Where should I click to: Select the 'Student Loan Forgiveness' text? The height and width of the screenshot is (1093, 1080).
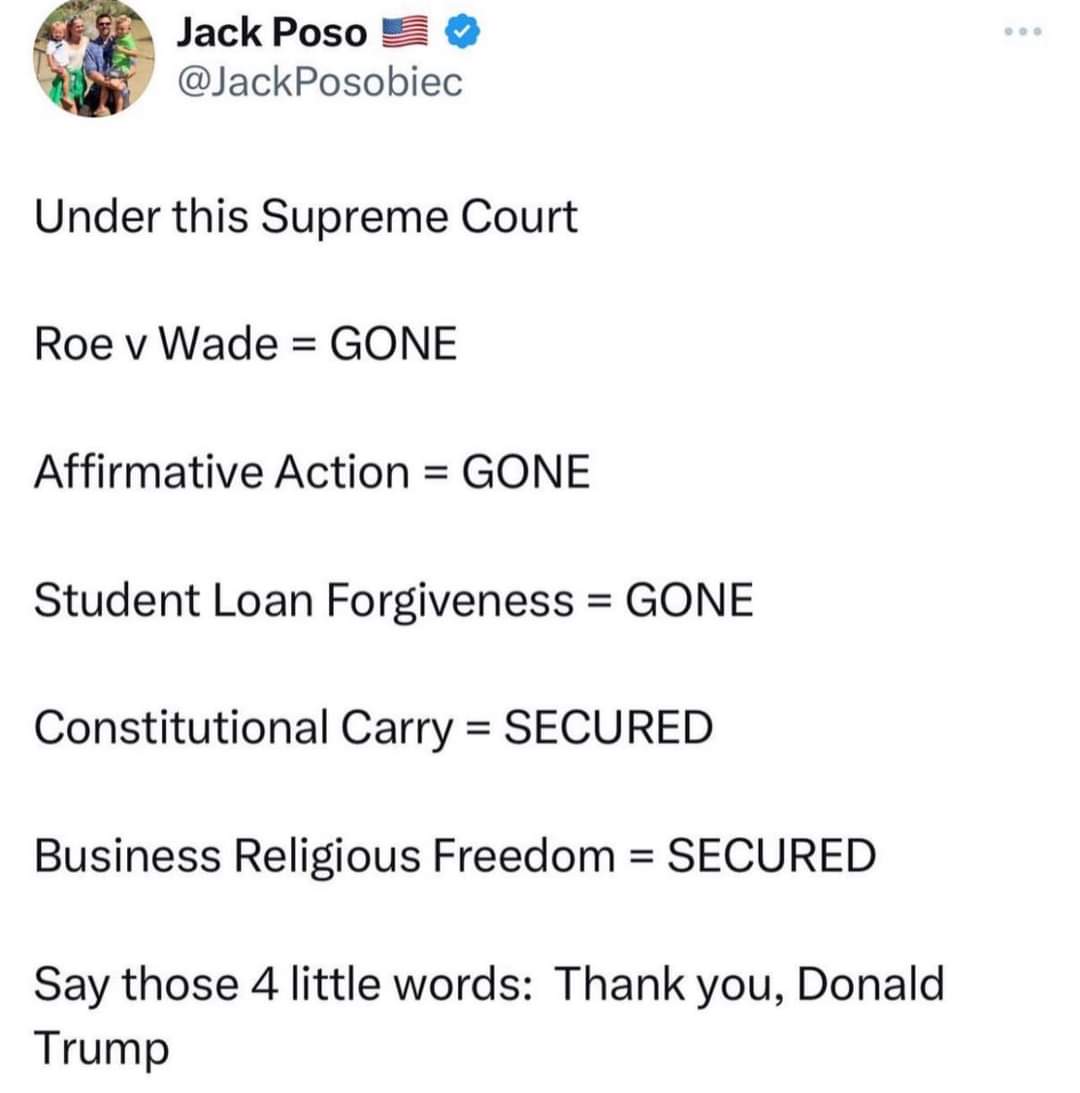304,600
